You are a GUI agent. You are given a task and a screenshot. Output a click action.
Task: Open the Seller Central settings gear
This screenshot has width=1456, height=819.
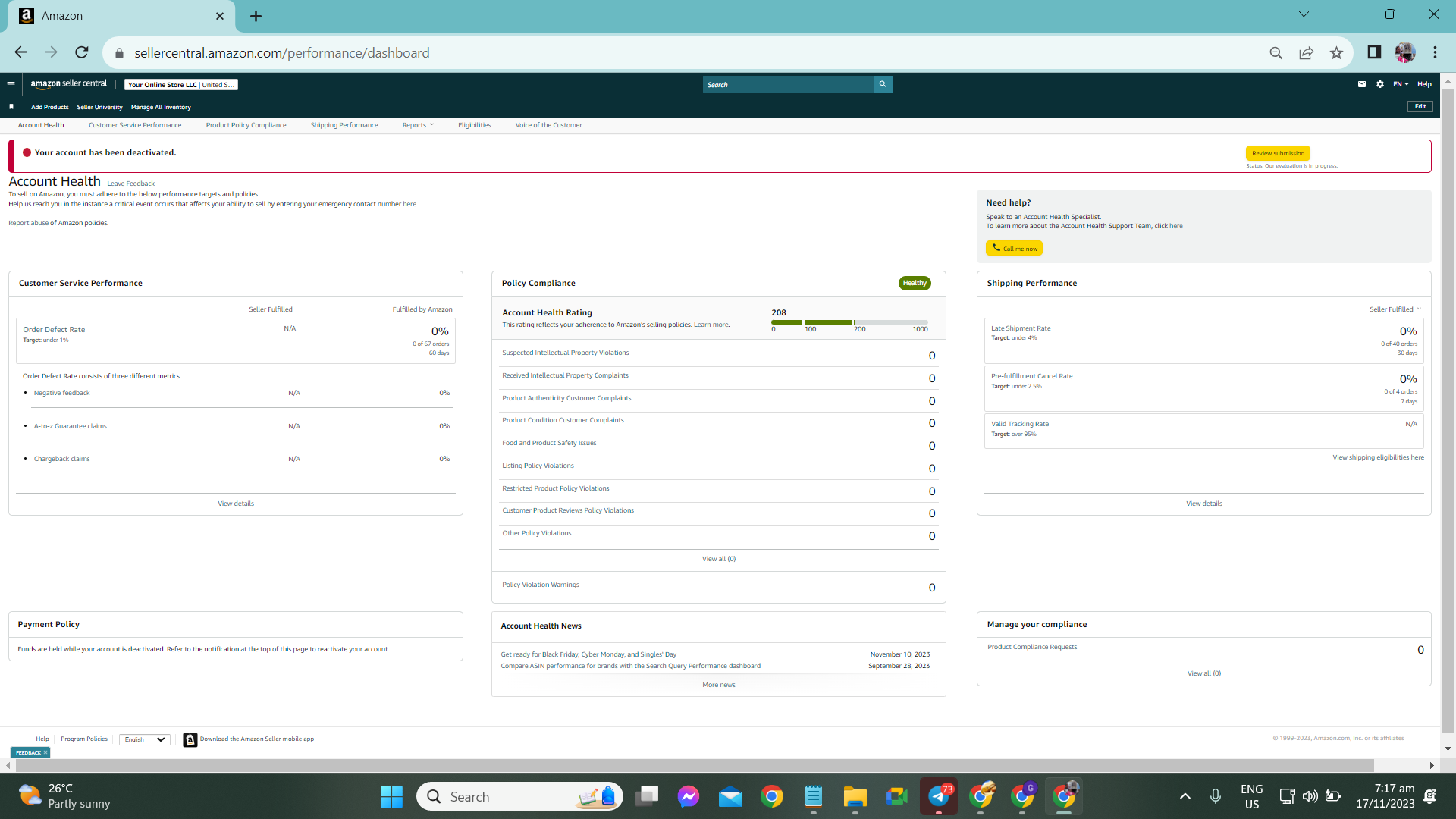point(1380,84)
